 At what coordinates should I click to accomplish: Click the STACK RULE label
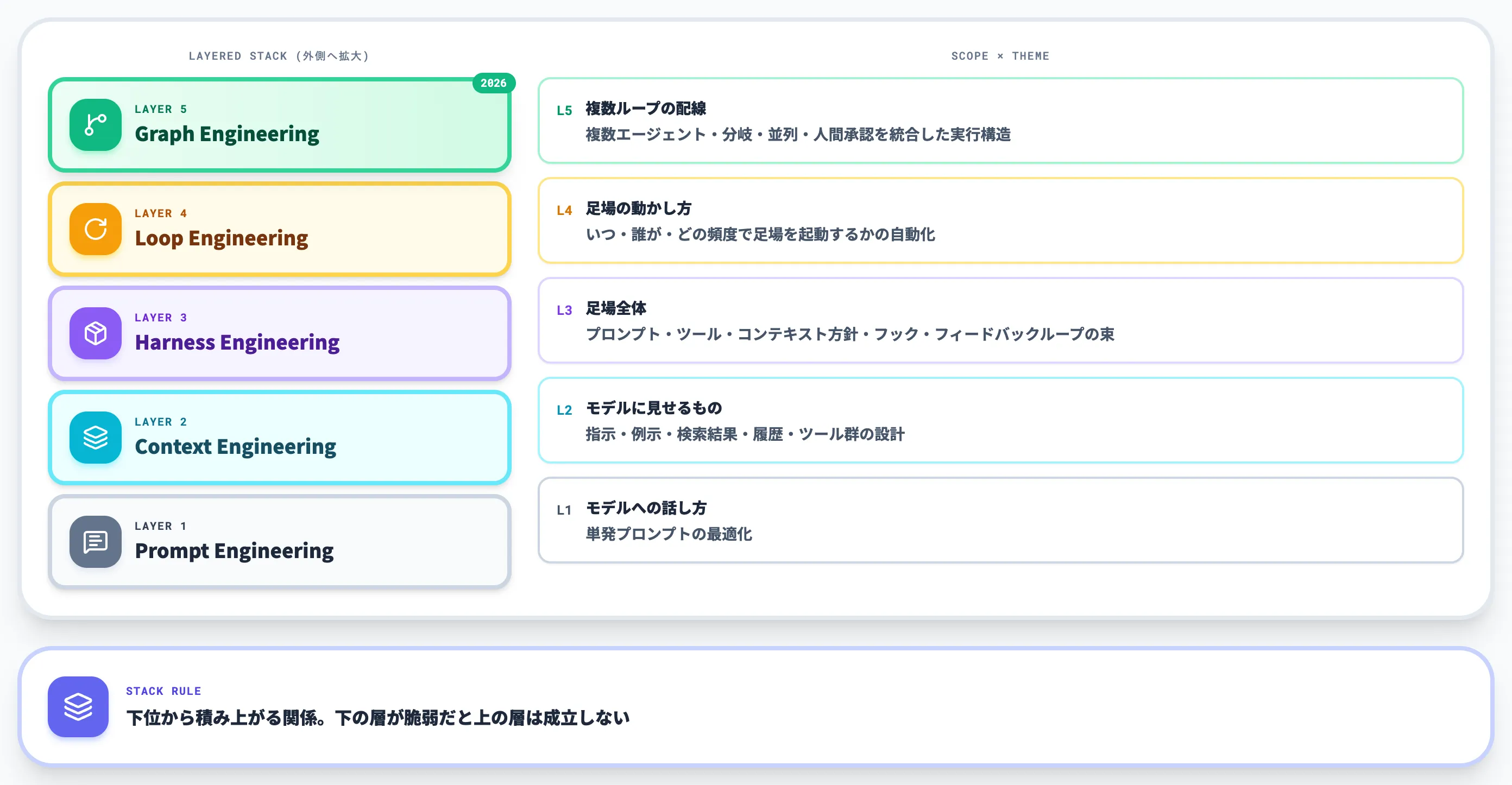pyautogui.click(x=163, y=691)
